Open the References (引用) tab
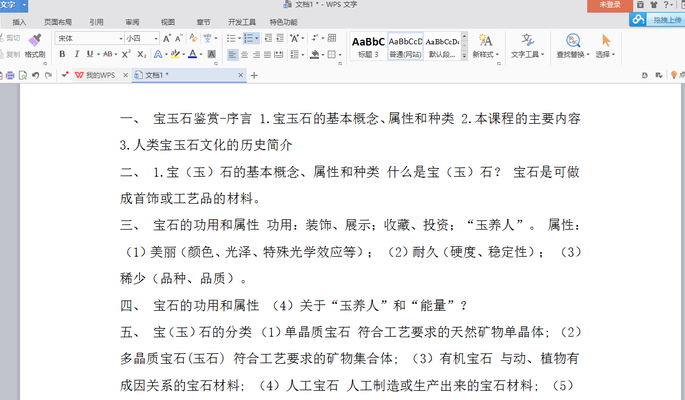The height and width of the screenshot is (400, 685). point(96,22)
